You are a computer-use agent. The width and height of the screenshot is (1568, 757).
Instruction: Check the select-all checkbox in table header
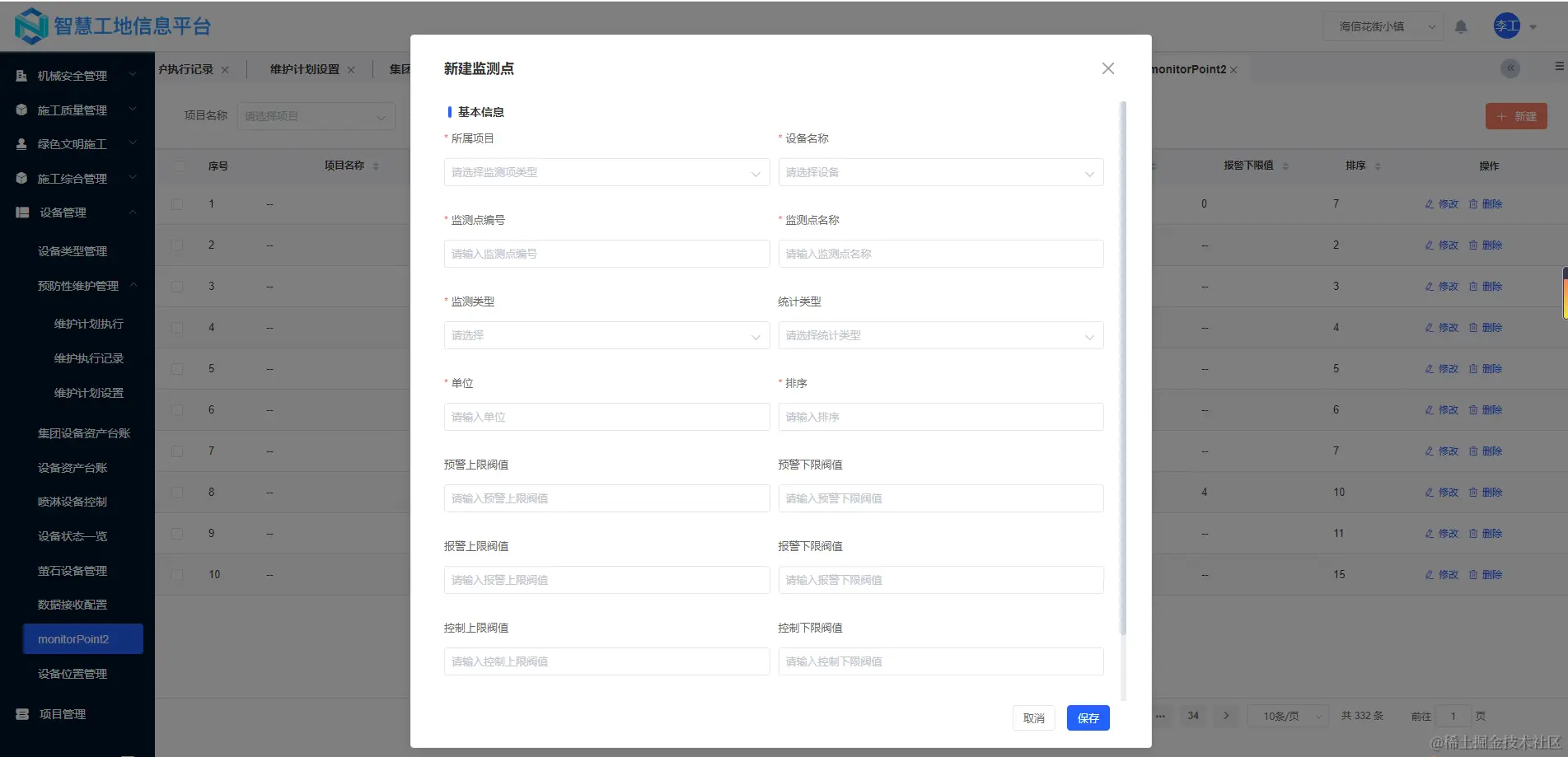pyautogui.click(x=177, y=166)
